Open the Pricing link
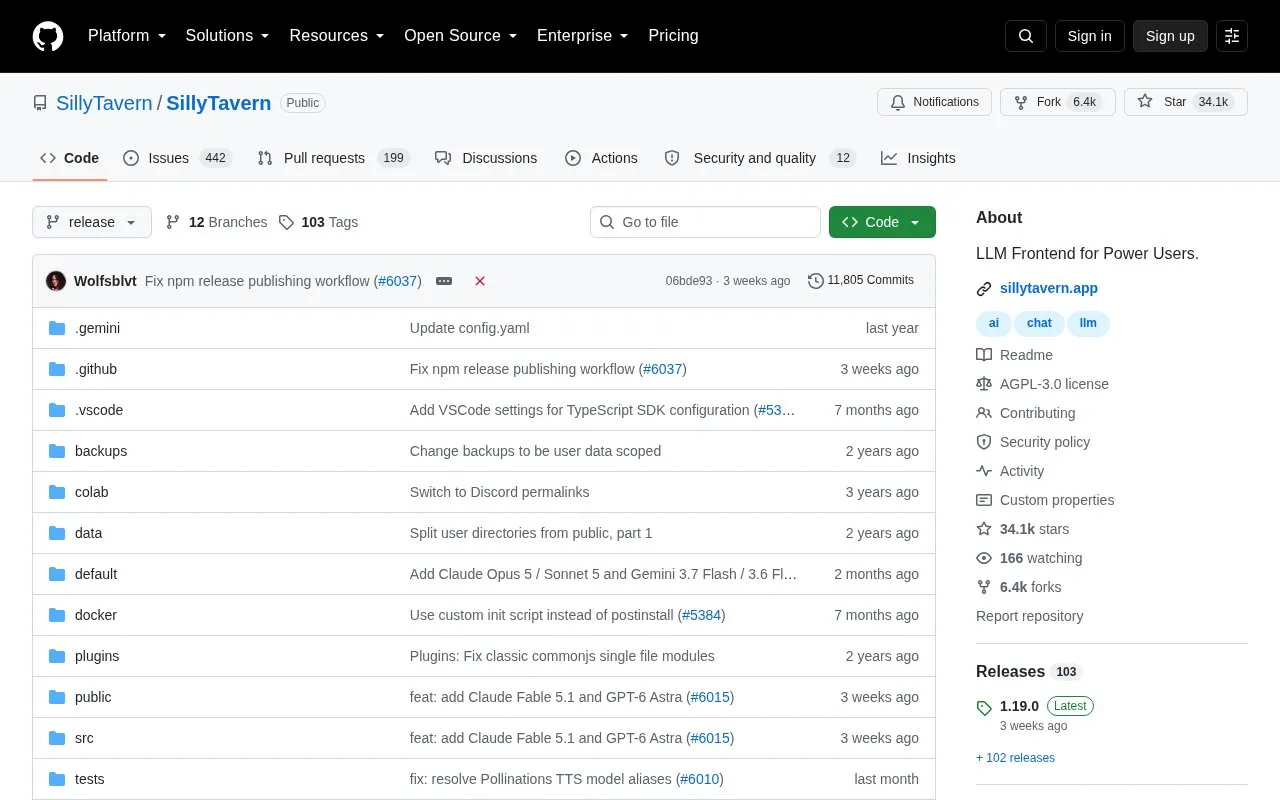Screen dimensions: 1280x800 coord(673,36)
